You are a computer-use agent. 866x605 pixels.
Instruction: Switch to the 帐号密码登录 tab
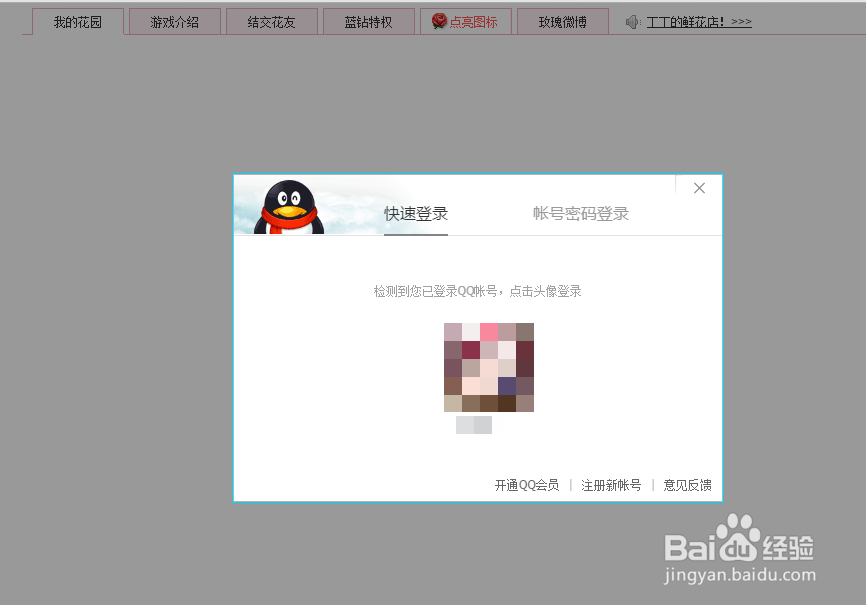[x=580, y=212]
